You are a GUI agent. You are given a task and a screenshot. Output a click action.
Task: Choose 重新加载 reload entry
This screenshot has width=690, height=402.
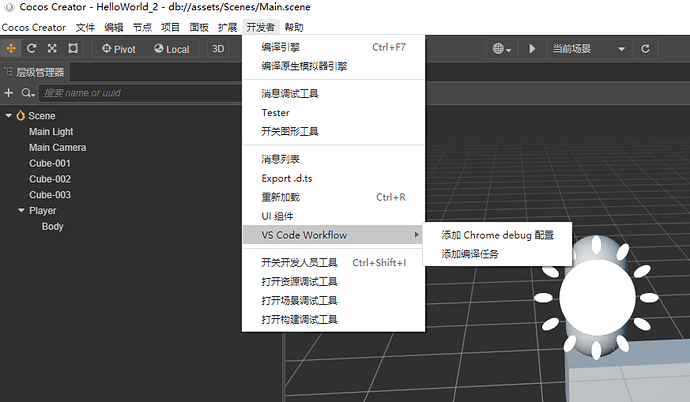[334, 197]
